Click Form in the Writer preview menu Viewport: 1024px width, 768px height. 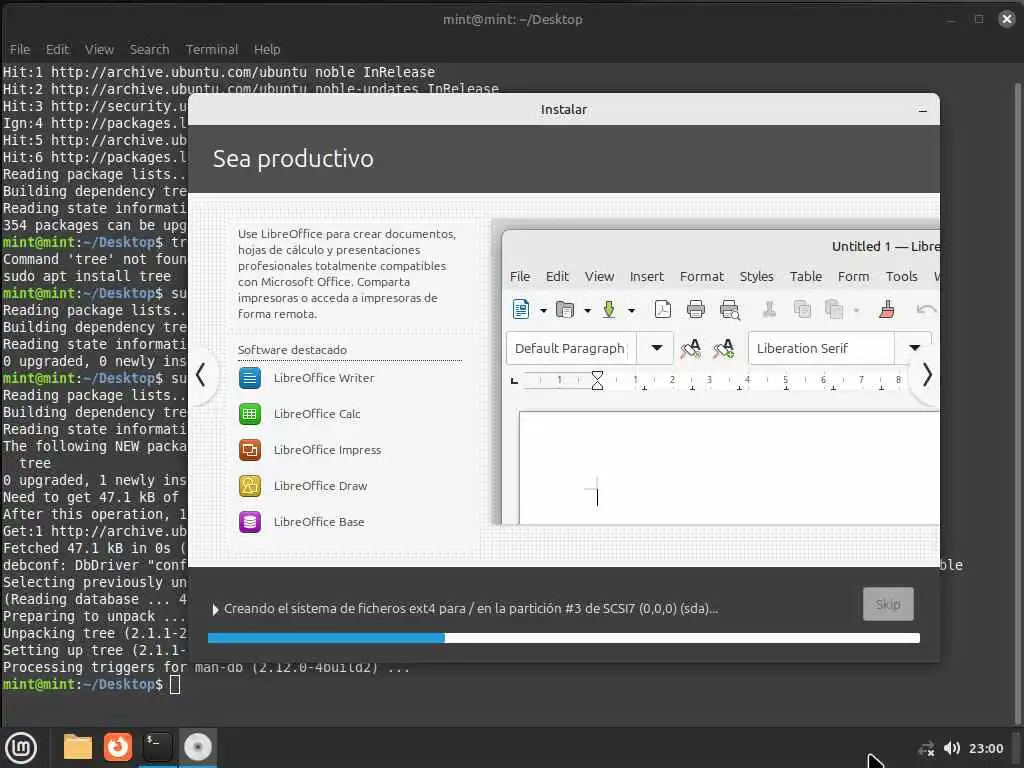click(x=854, y=277)
